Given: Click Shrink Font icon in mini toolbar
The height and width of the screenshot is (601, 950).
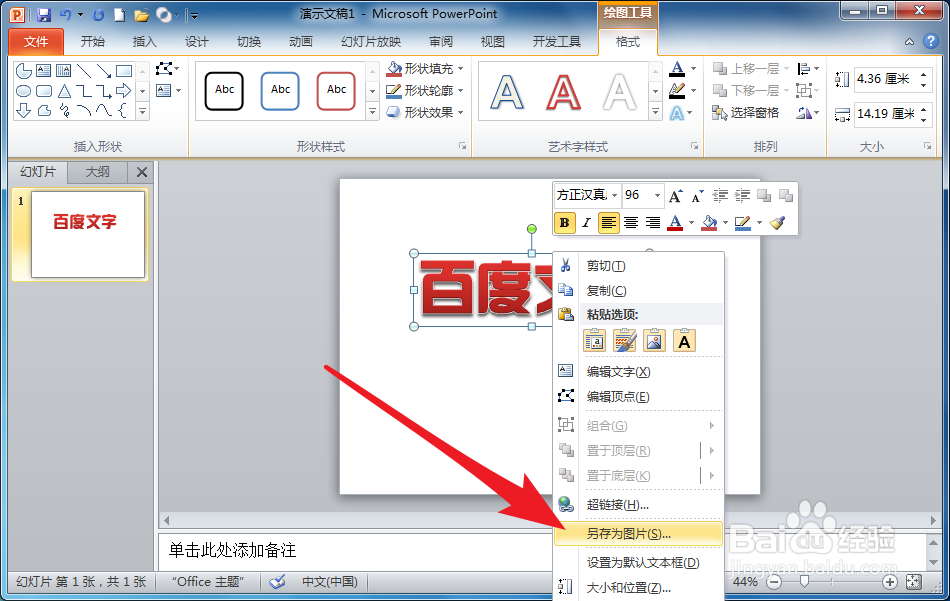Looking at the screenshot, I should [697, 196].
